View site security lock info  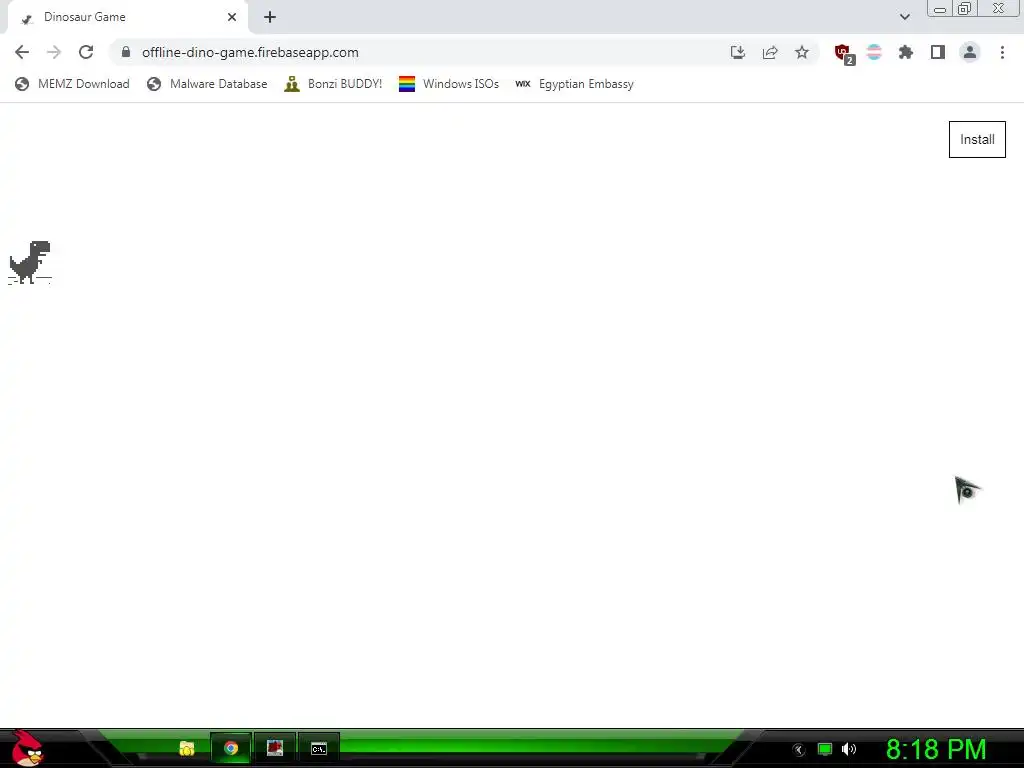[x=126, y=52]
